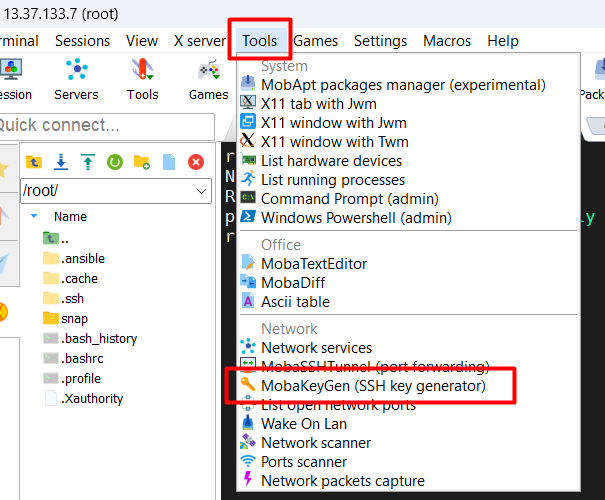Open the /root/ path dropdown
Image resolution: width=605 pixels, height=500 pixels.
tap(201, 191)
